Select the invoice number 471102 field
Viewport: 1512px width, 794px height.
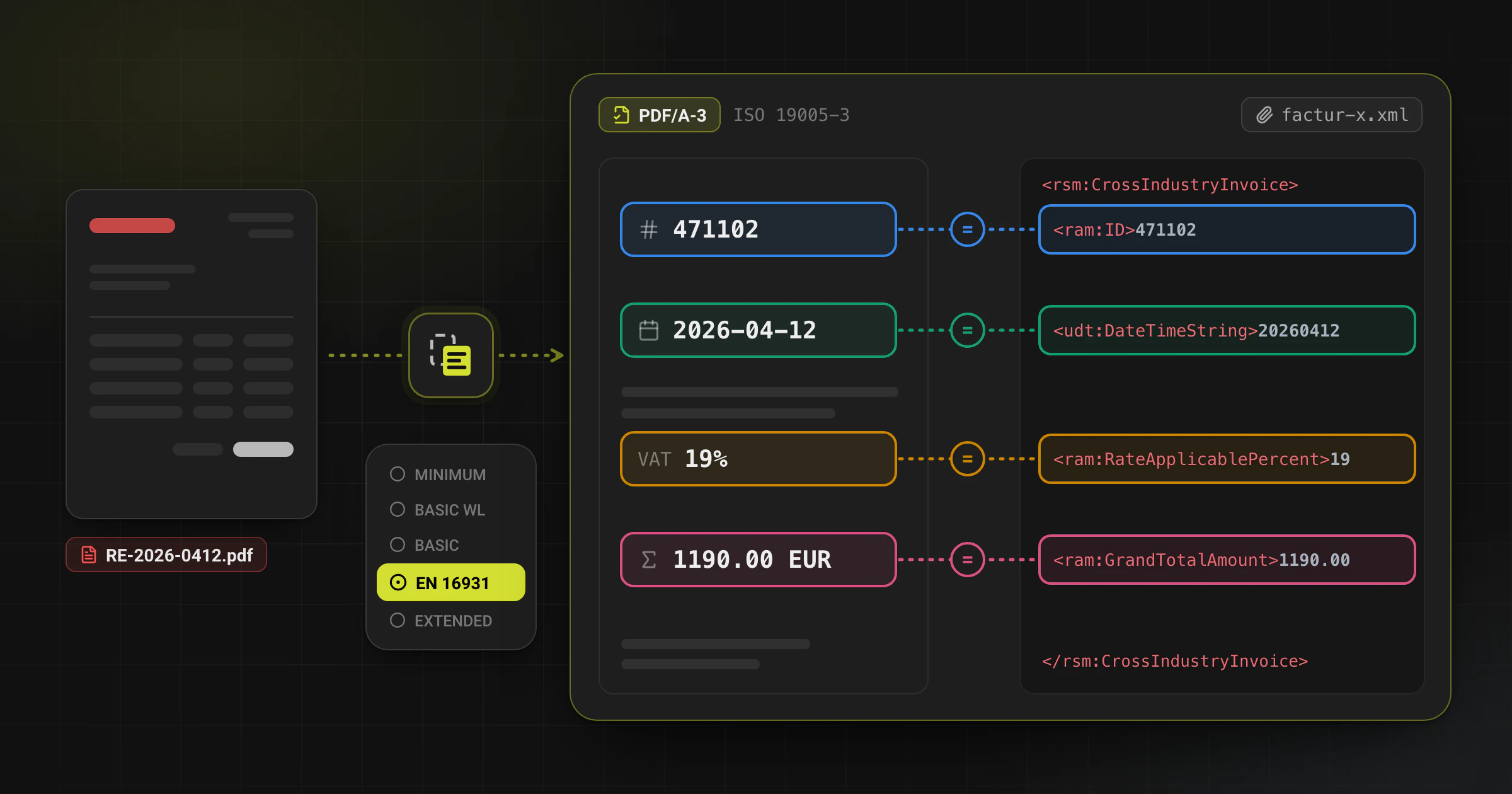click(x=759, y=229)
